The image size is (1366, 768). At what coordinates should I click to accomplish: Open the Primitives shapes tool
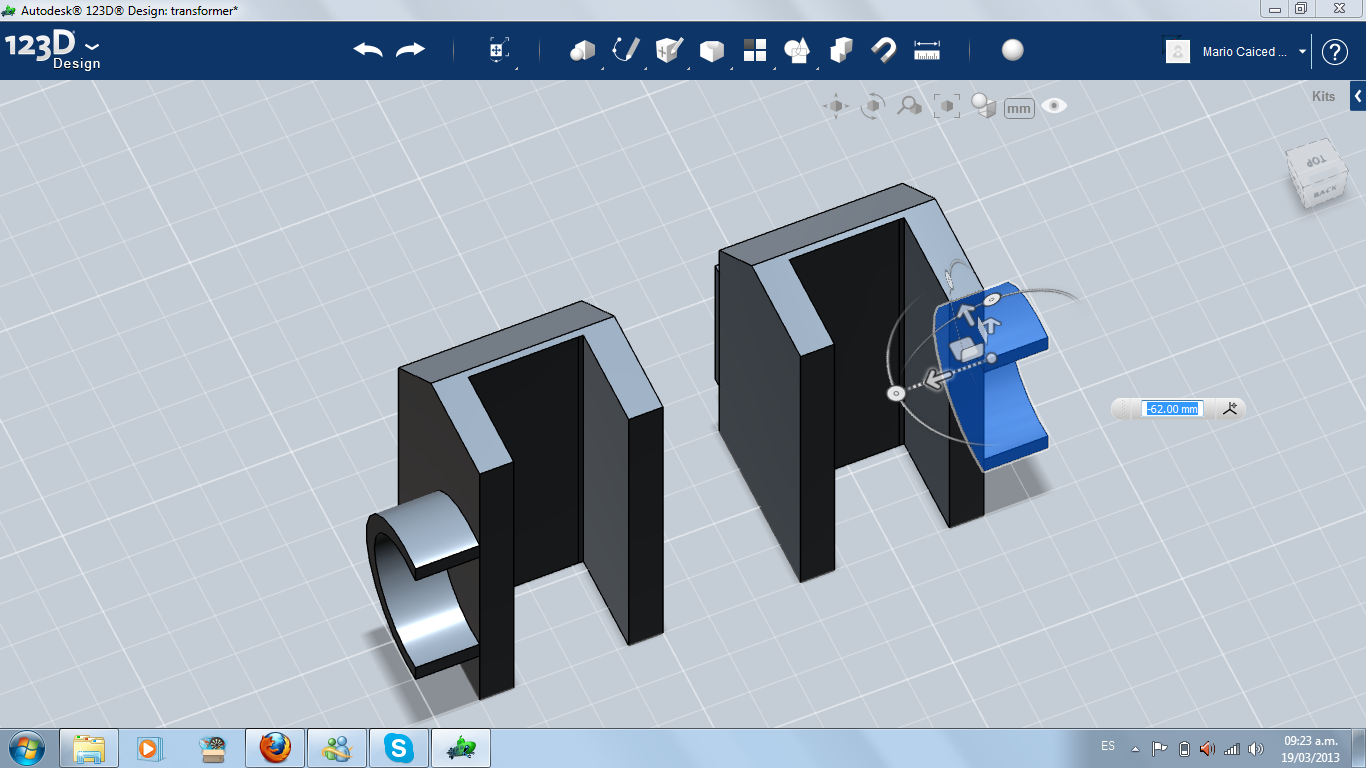[582, 50]
